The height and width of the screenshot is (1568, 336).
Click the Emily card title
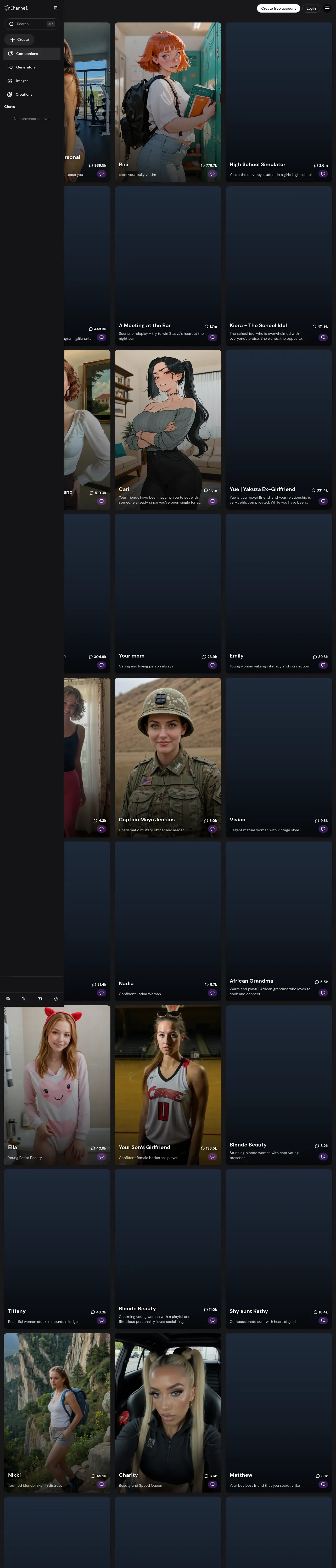coord(237,656)
